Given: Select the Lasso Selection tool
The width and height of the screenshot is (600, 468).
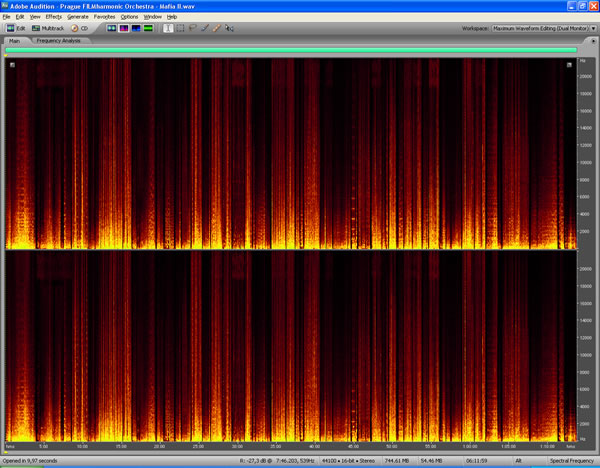Looking at the screenshot, I should tap(192, 28).
